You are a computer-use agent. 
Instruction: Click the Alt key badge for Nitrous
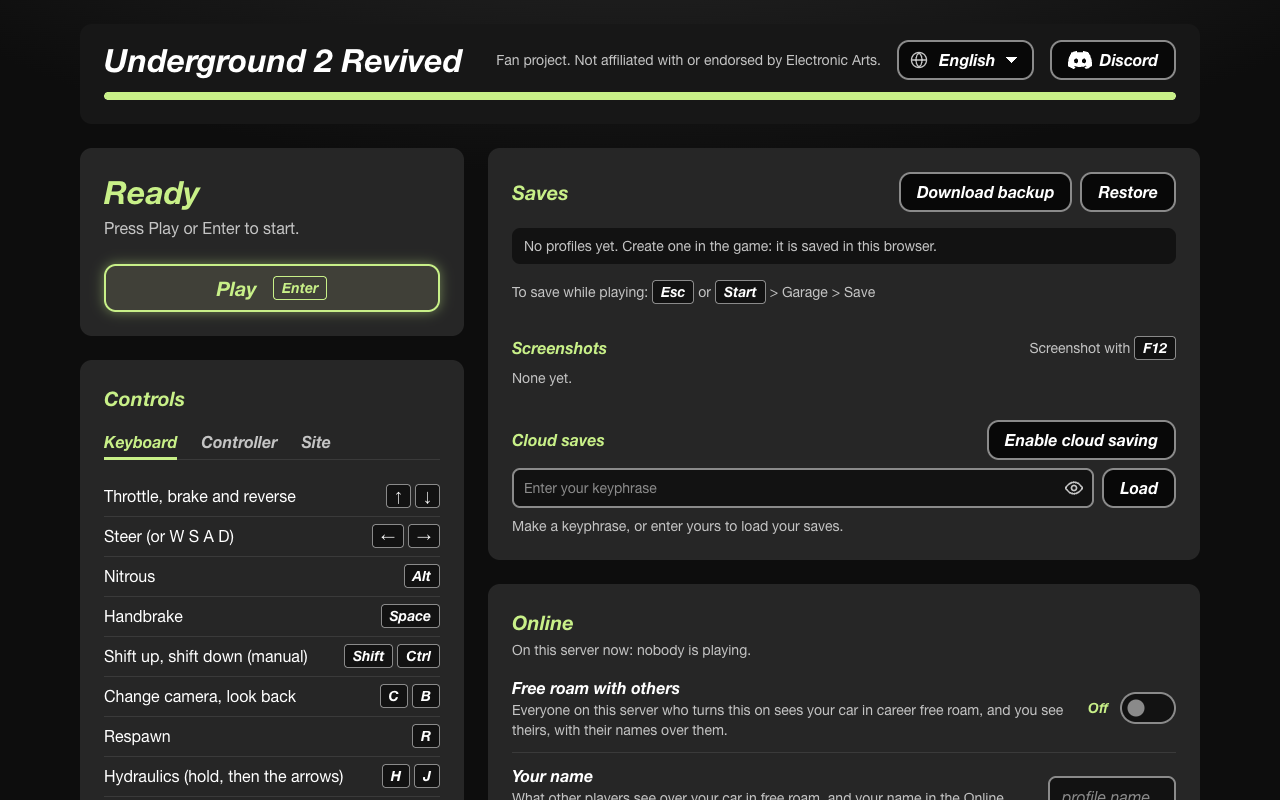pos(422,576)
